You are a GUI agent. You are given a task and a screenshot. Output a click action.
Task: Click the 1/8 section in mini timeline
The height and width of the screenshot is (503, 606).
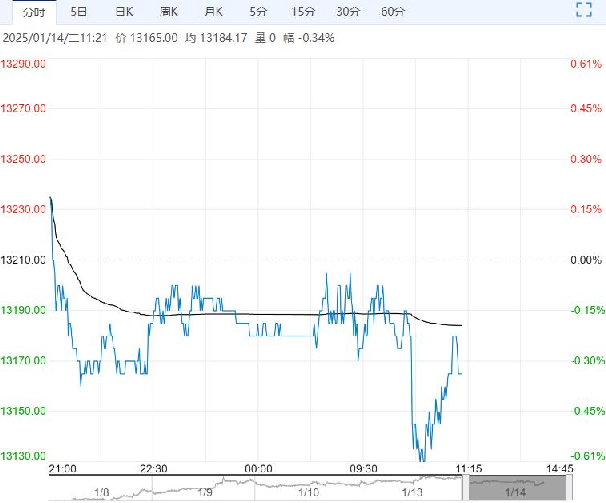coord(101,492)
